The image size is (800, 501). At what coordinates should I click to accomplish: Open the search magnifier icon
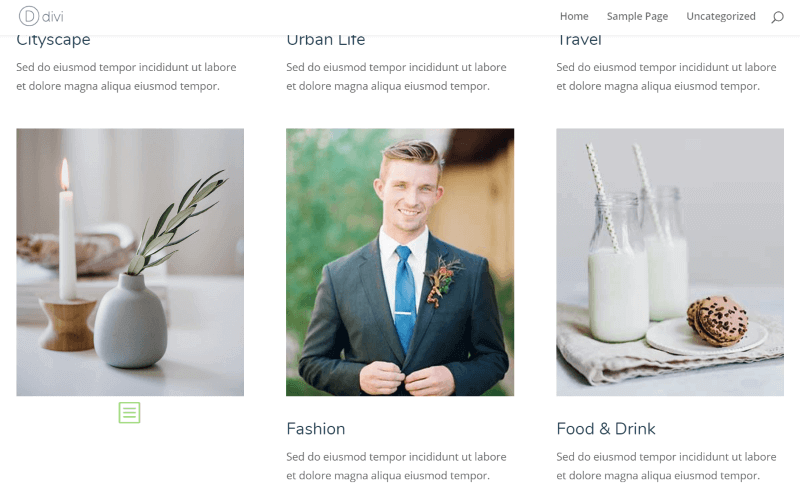(x=777, y=17)
